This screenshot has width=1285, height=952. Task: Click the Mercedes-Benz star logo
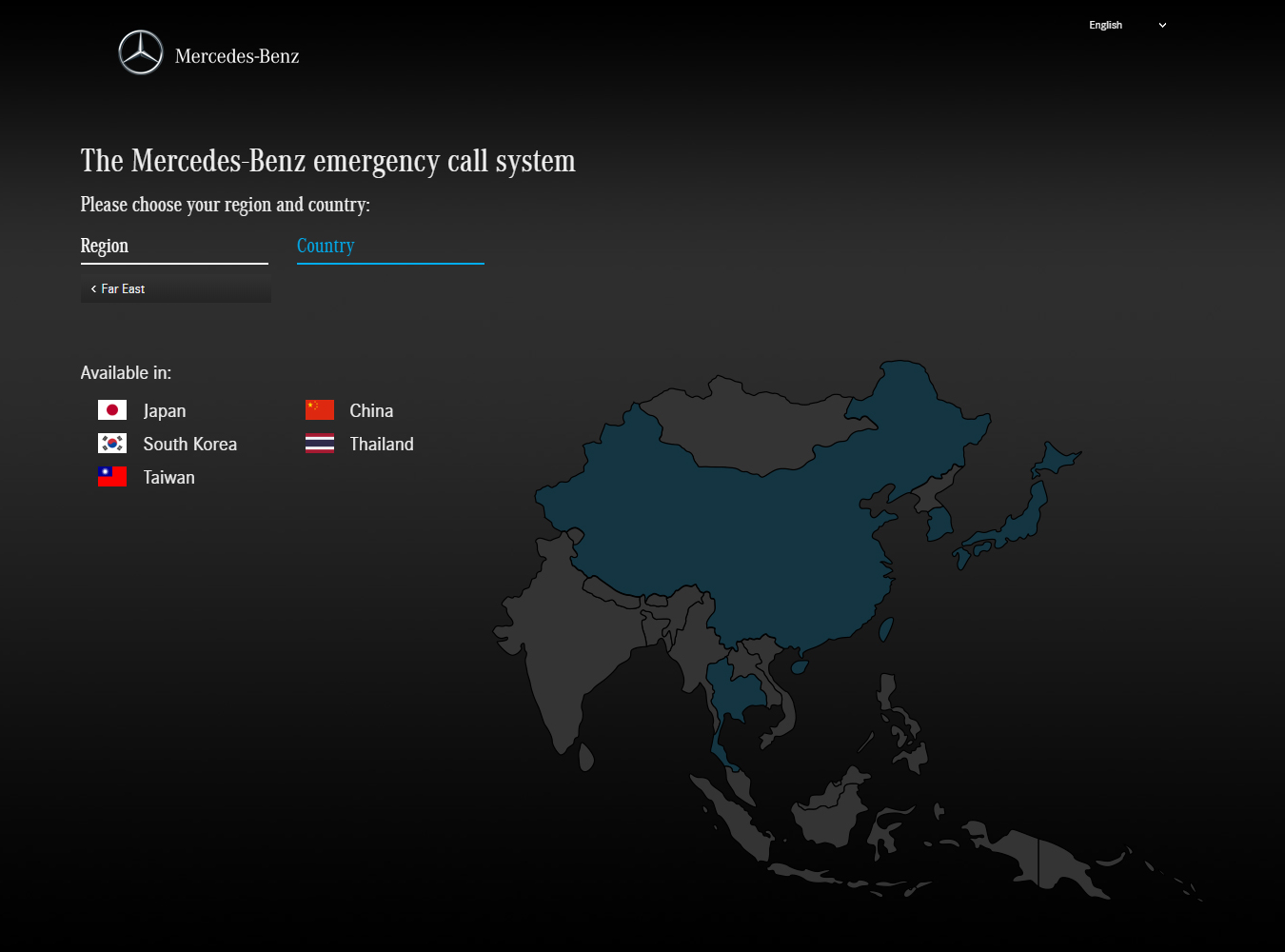[x=141, y=52]
